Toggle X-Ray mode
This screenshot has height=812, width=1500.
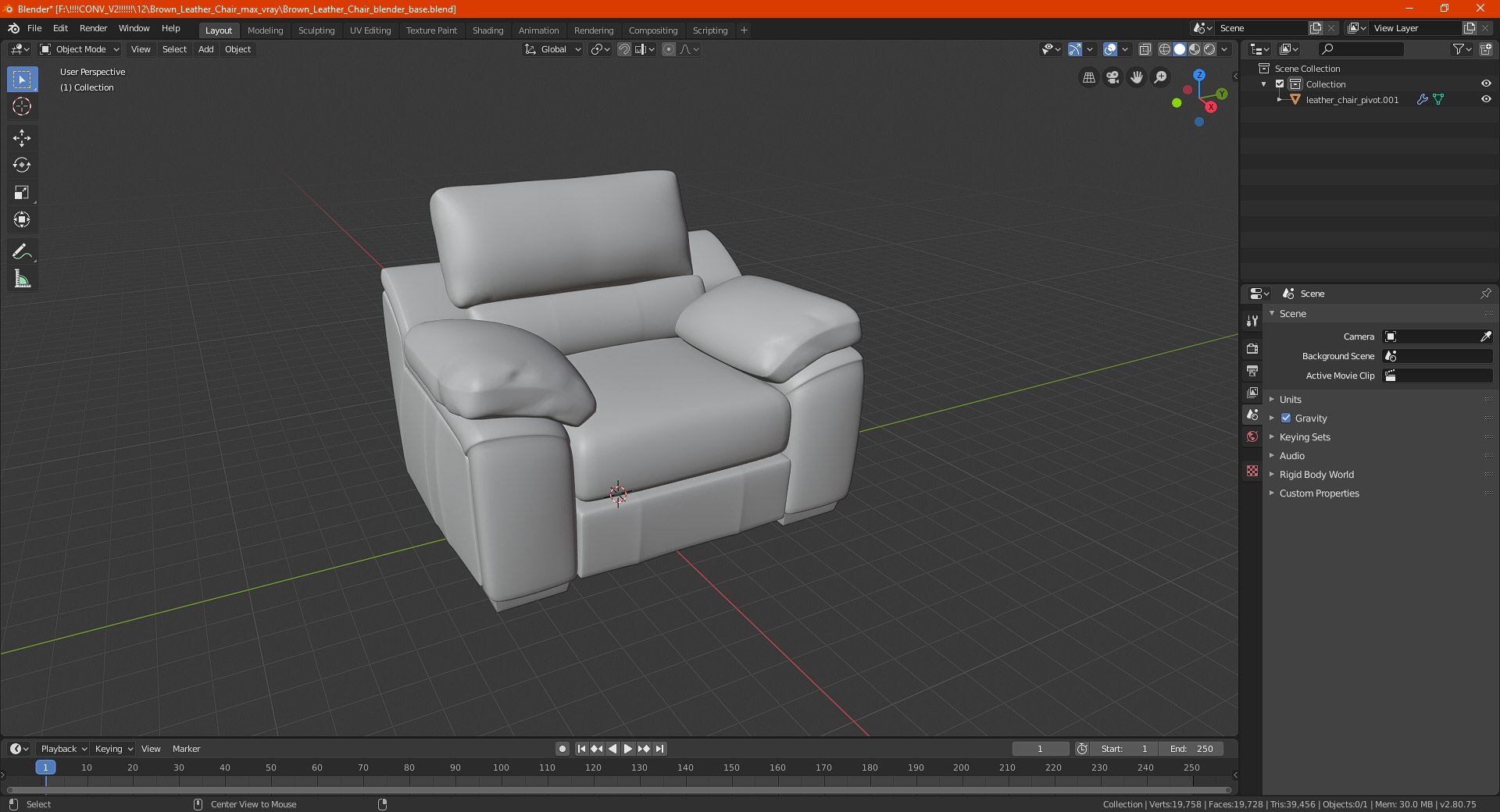1145,49
